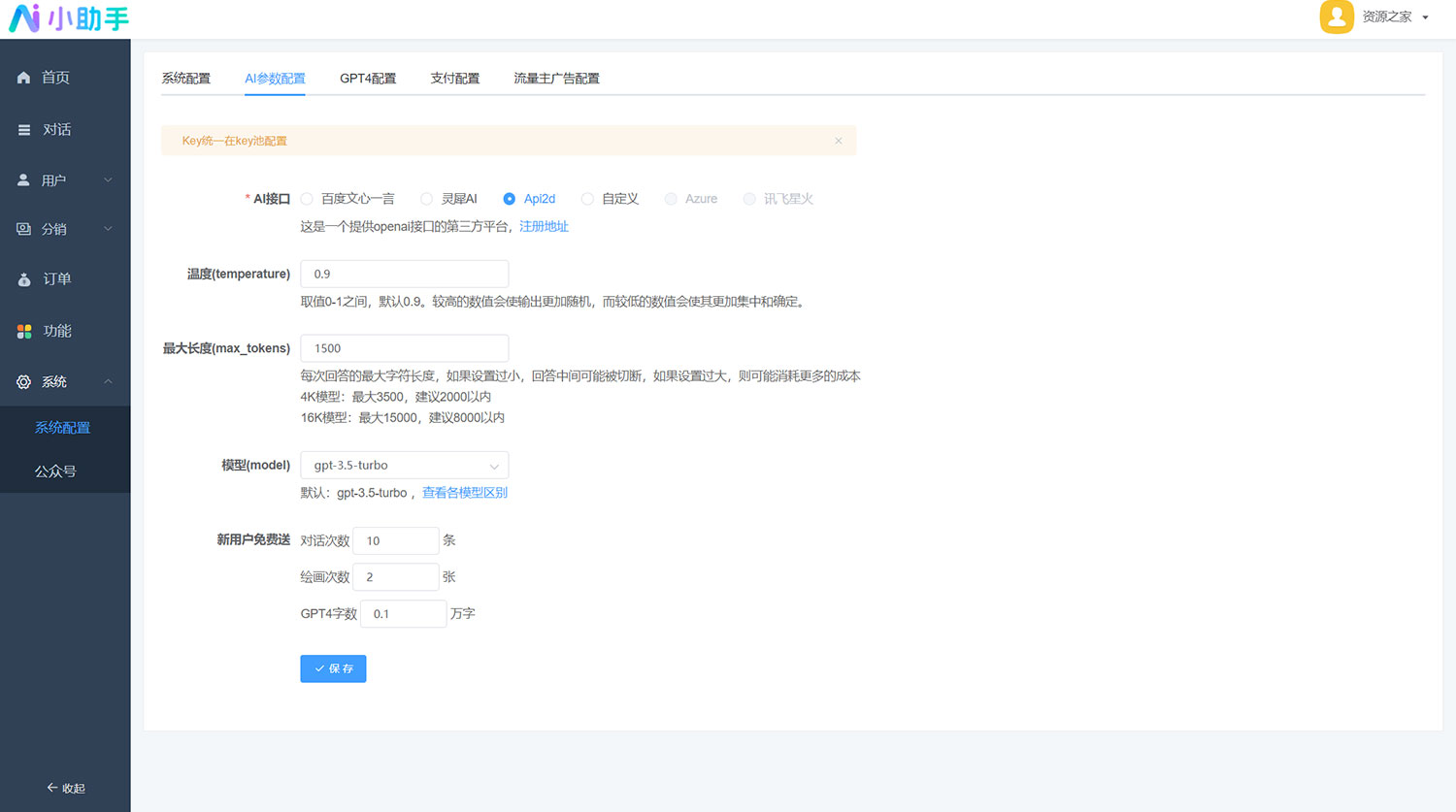Collapse the 系统 sidebar submenu
Screen dimensions: 1456x812
coord(107,380)
